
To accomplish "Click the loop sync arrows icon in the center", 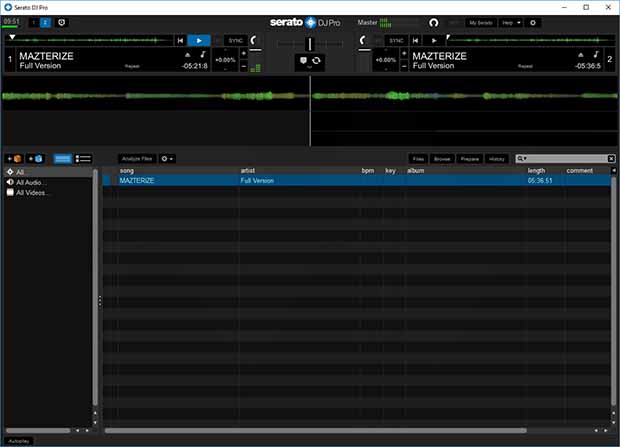I will [316, 61].
